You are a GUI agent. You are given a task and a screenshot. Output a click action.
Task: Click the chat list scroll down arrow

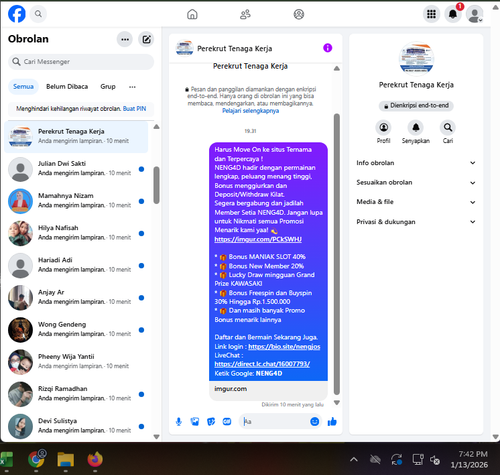(x=156, y=437)
